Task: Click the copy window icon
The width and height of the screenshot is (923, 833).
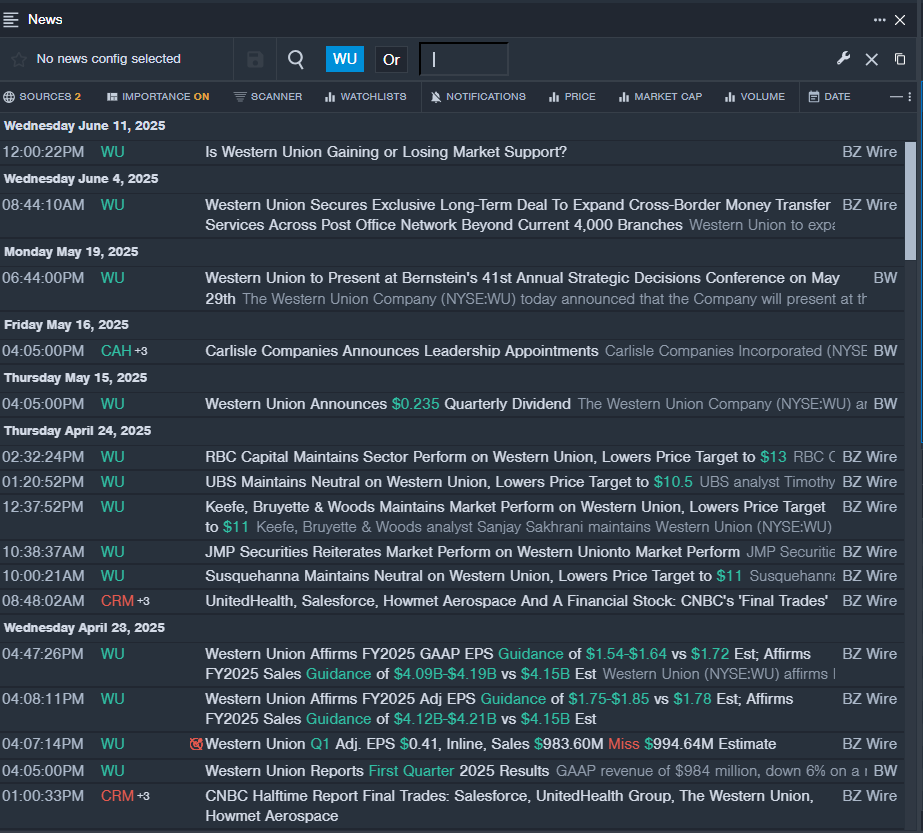Action: (900, 59)
